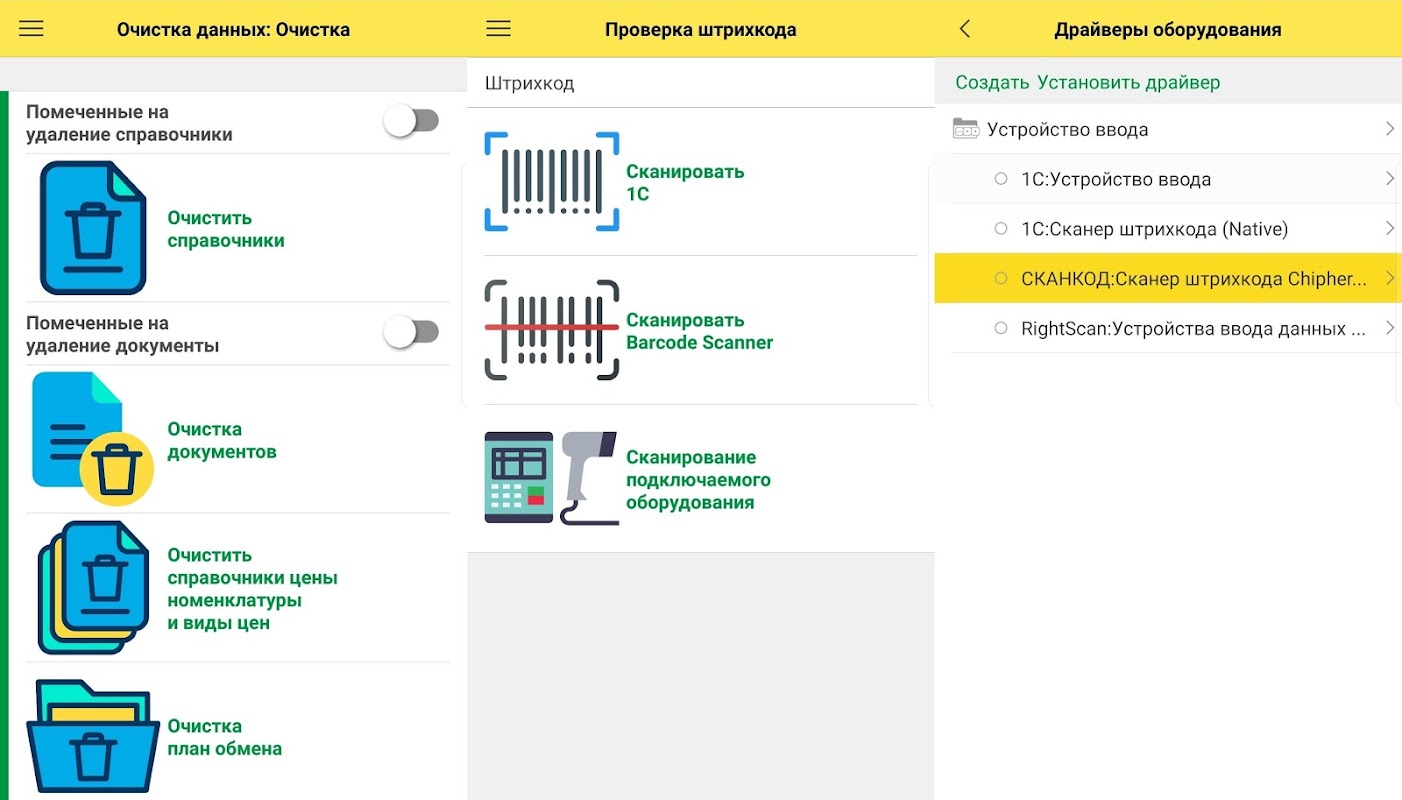Screen dimensions: 1402x800
Task: Select radio circle for 1С:Сканер штрихкода (Native)
Action: pyautogui.click(x=1001, y=229)
